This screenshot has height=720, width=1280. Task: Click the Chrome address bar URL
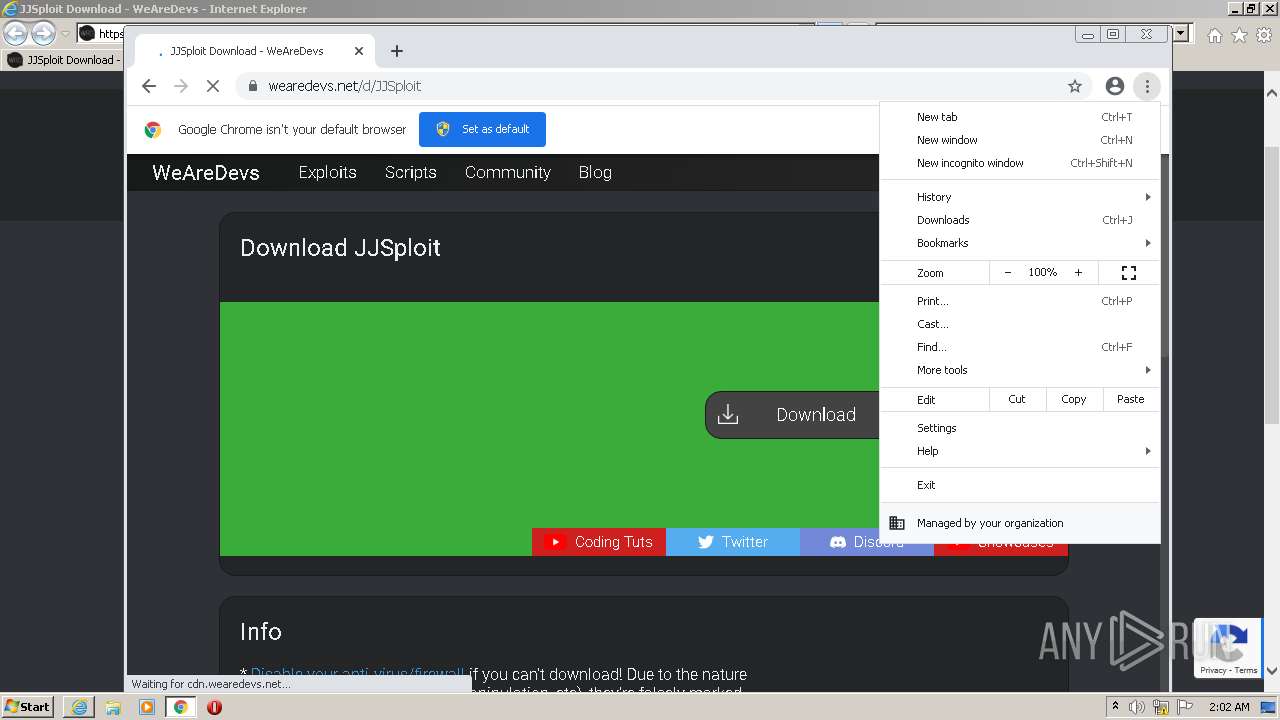pyautogui.click(x=344, y=86)
